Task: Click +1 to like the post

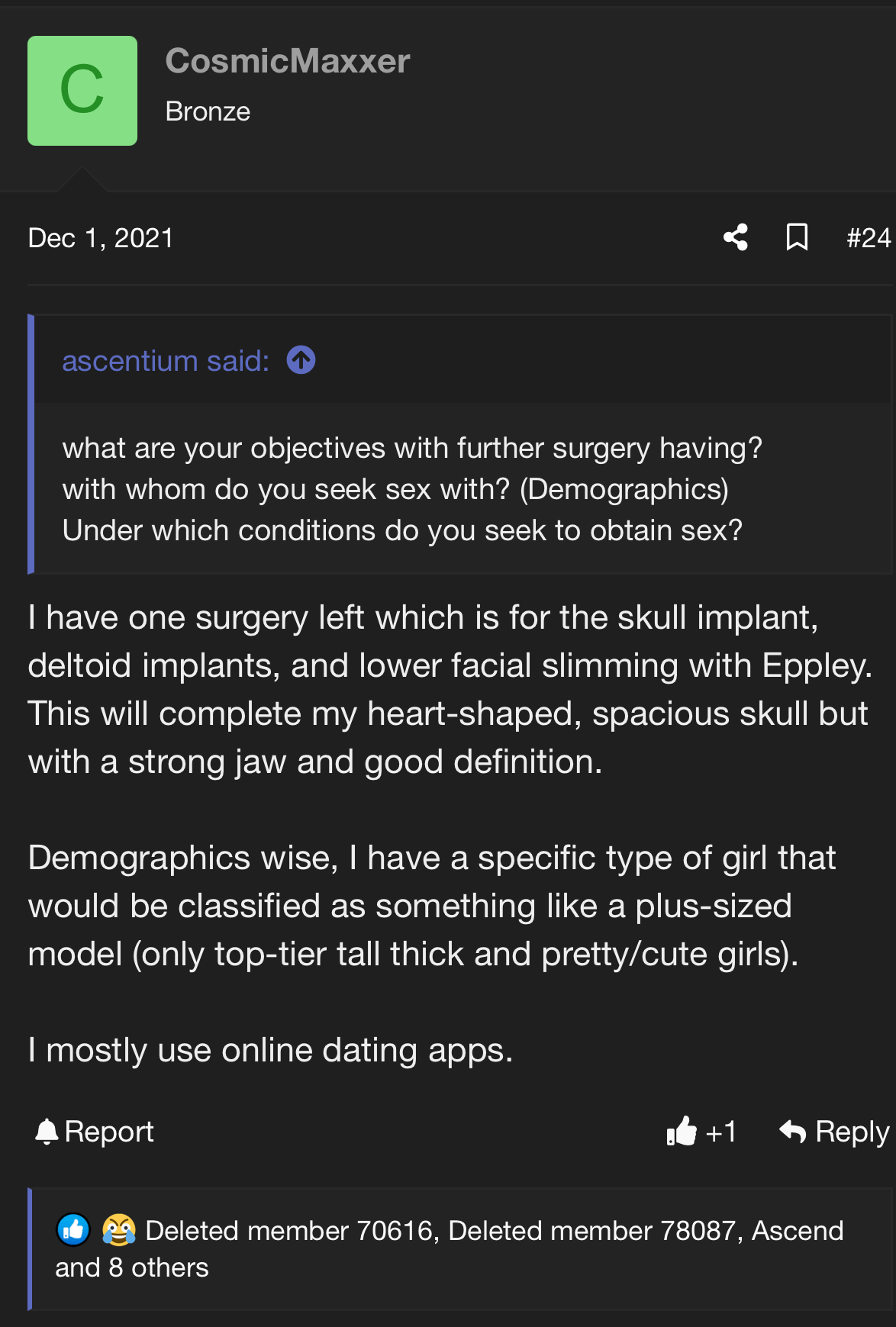Action: tap(720, 1132)
